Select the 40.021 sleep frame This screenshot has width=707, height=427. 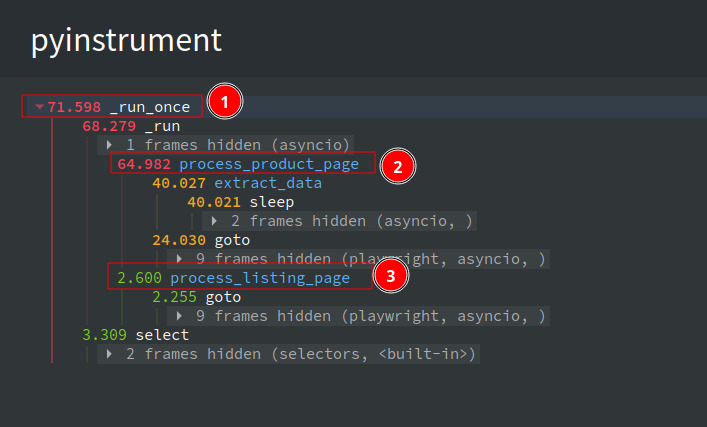point(241,202)
